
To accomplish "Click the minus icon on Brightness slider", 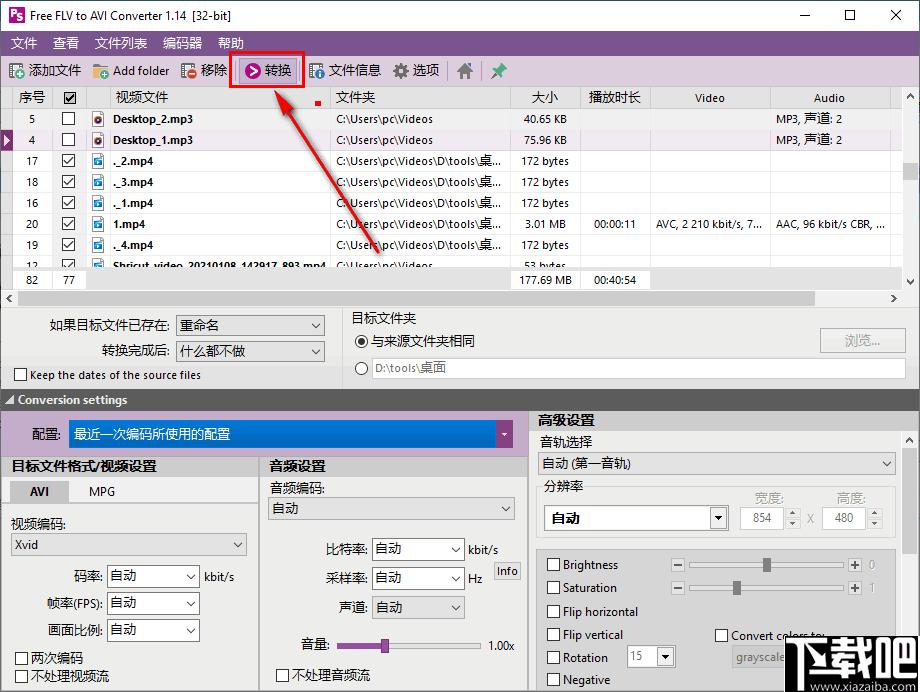I will tap(678, 565).
